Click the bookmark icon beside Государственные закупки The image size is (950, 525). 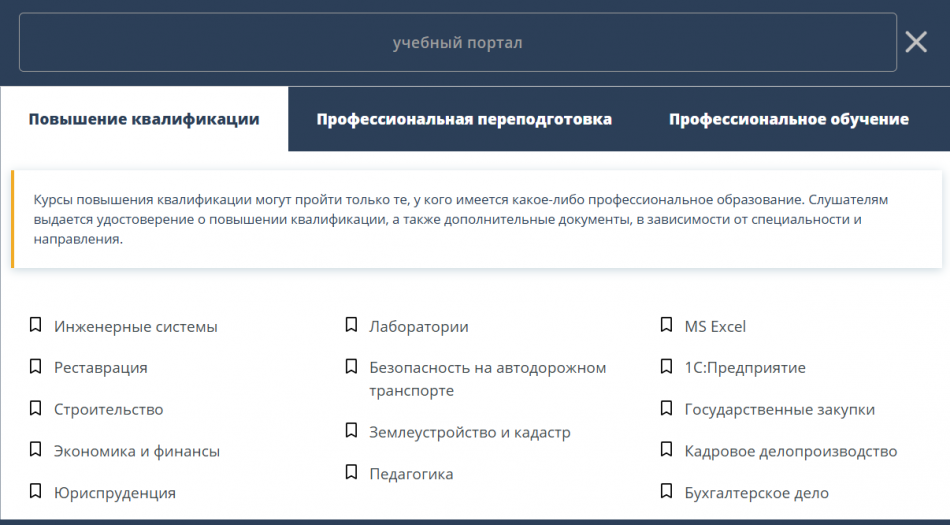(666, 408)
